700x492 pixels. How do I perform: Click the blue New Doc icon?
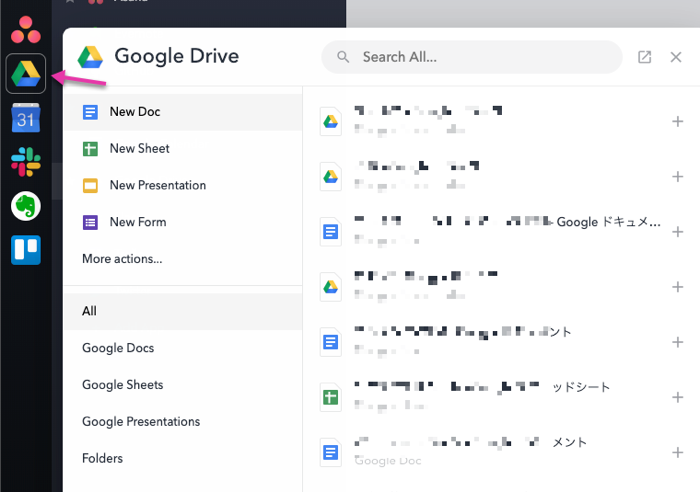click(90, 112)
